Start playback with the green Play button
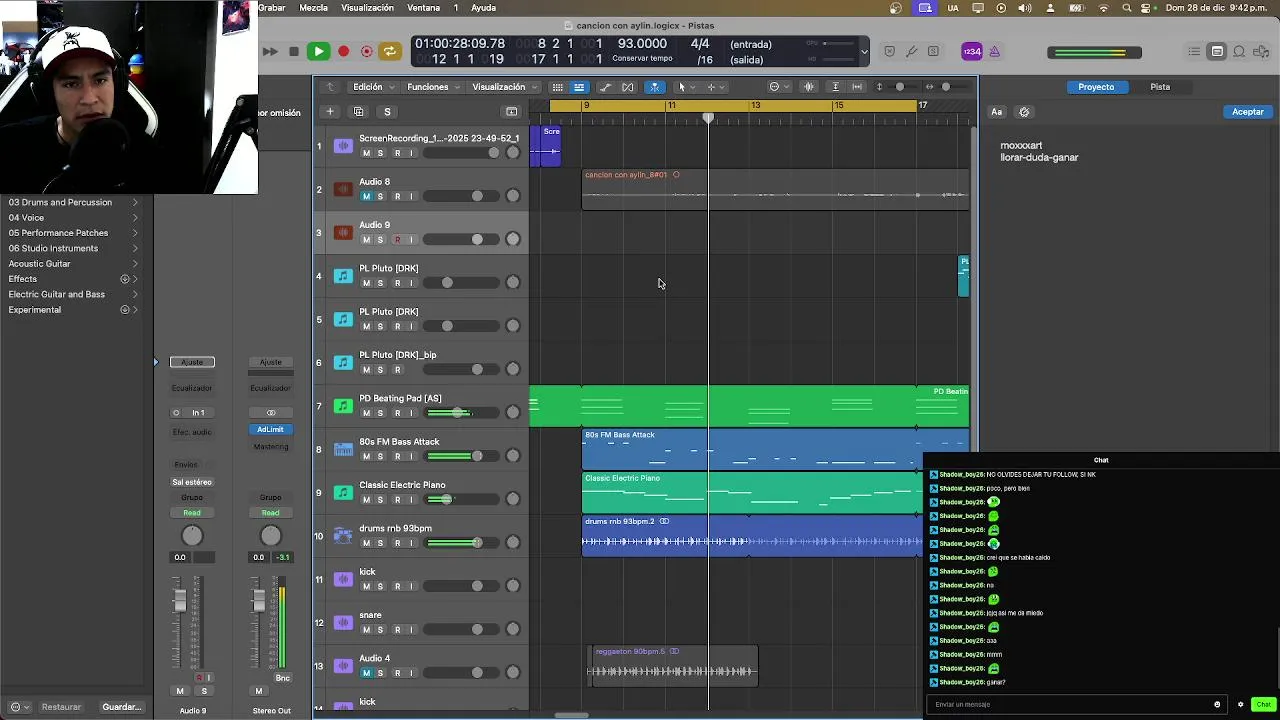1280x720 pixels. (x=318, y=51)
